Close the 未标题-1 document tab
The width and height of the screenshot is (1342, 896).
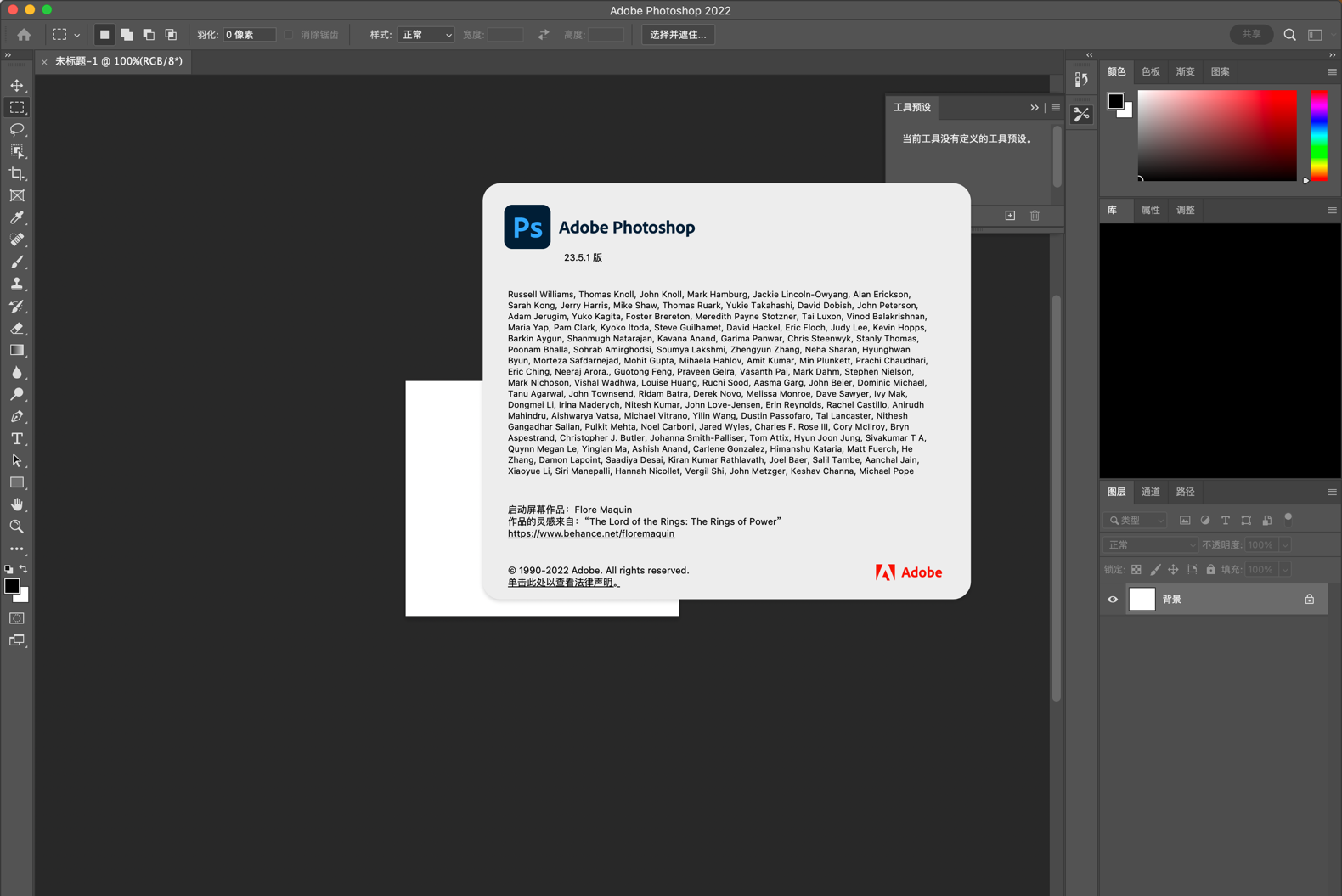pyautogui.click(x=44, y=62)
